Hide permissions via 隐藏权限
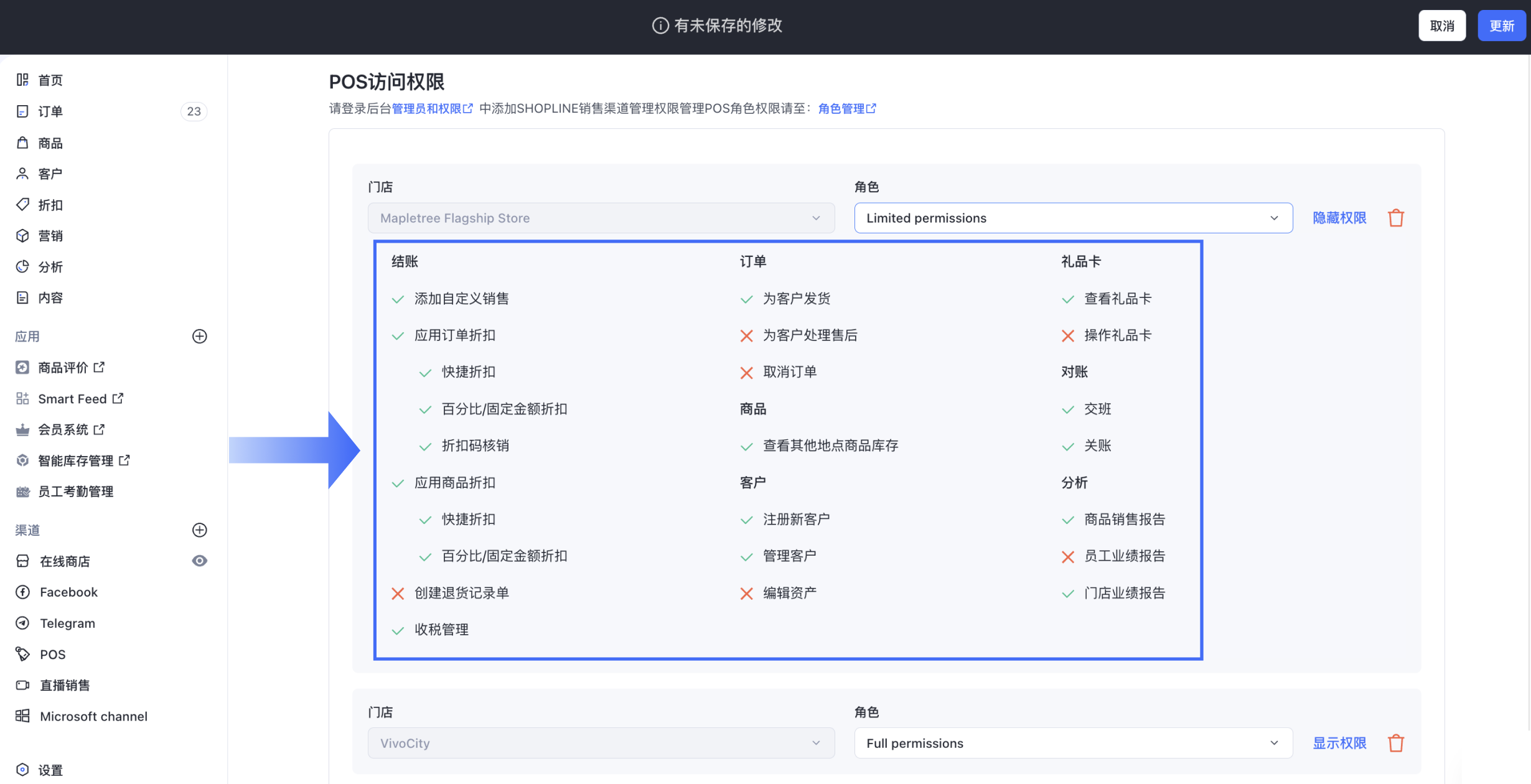The width and height of the screenshot is (1531, 784). click(x=1339, y=218)
